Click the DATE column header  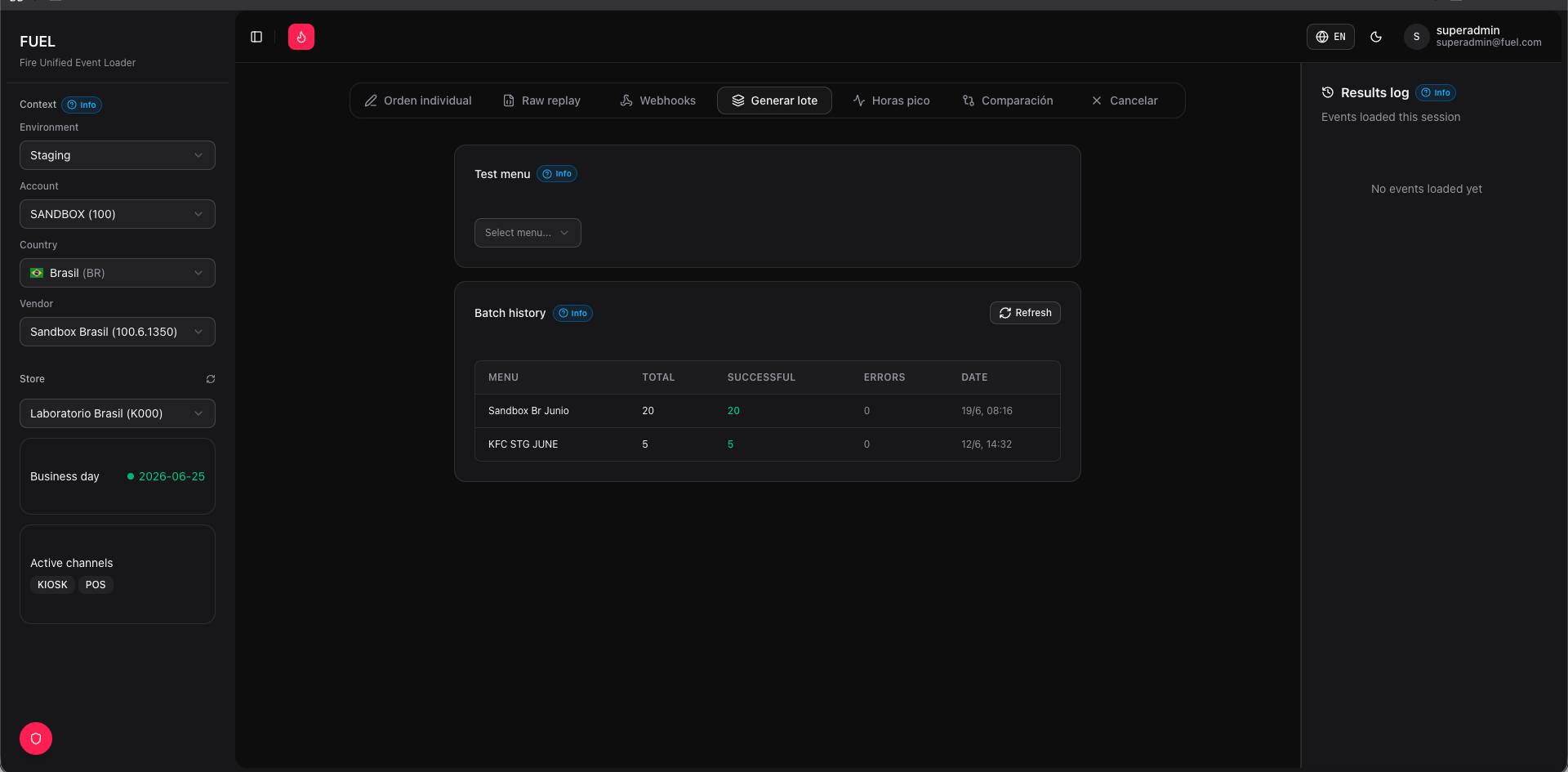point(974,377)
